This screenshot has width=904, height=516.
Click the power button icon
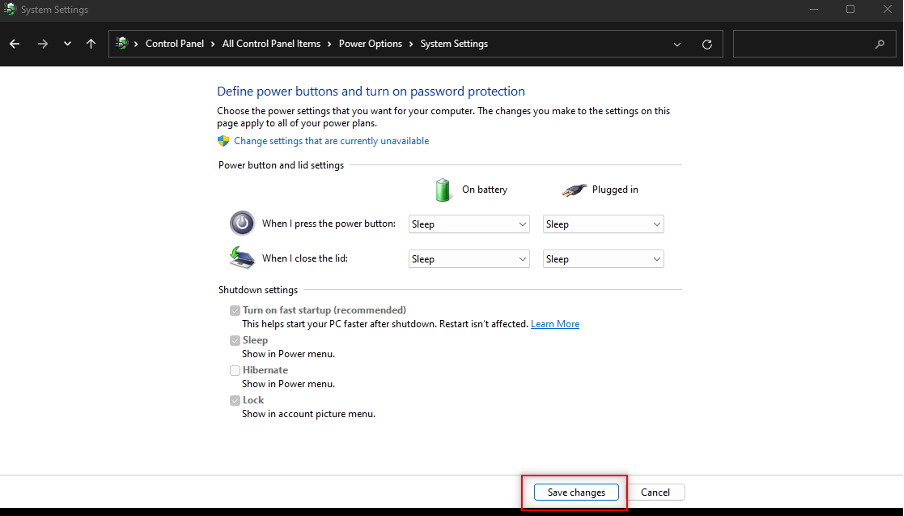242,223
